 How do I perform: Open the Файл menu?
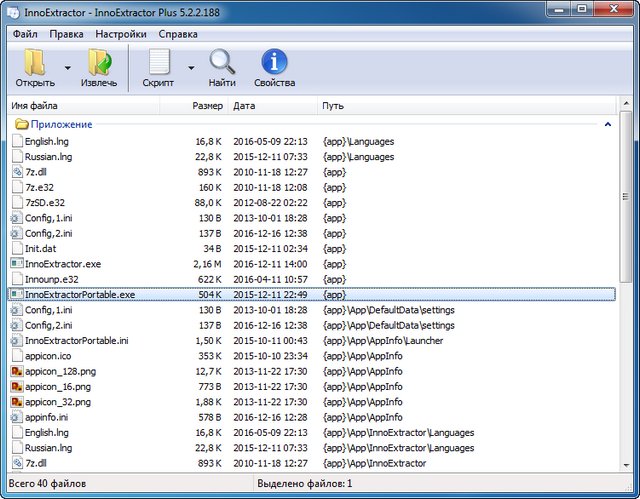[x=26, y=33]
